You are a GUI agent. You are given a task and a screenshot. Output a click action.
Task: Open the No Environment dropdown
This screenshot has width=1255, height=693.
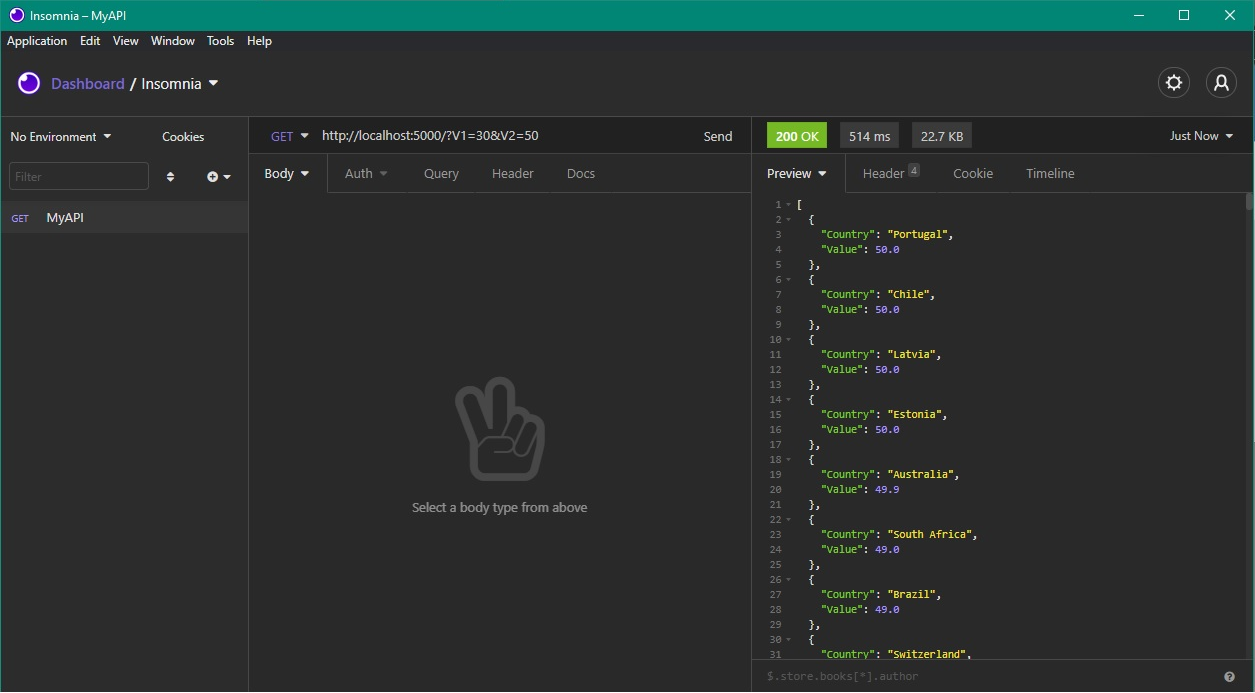(60, 136)
